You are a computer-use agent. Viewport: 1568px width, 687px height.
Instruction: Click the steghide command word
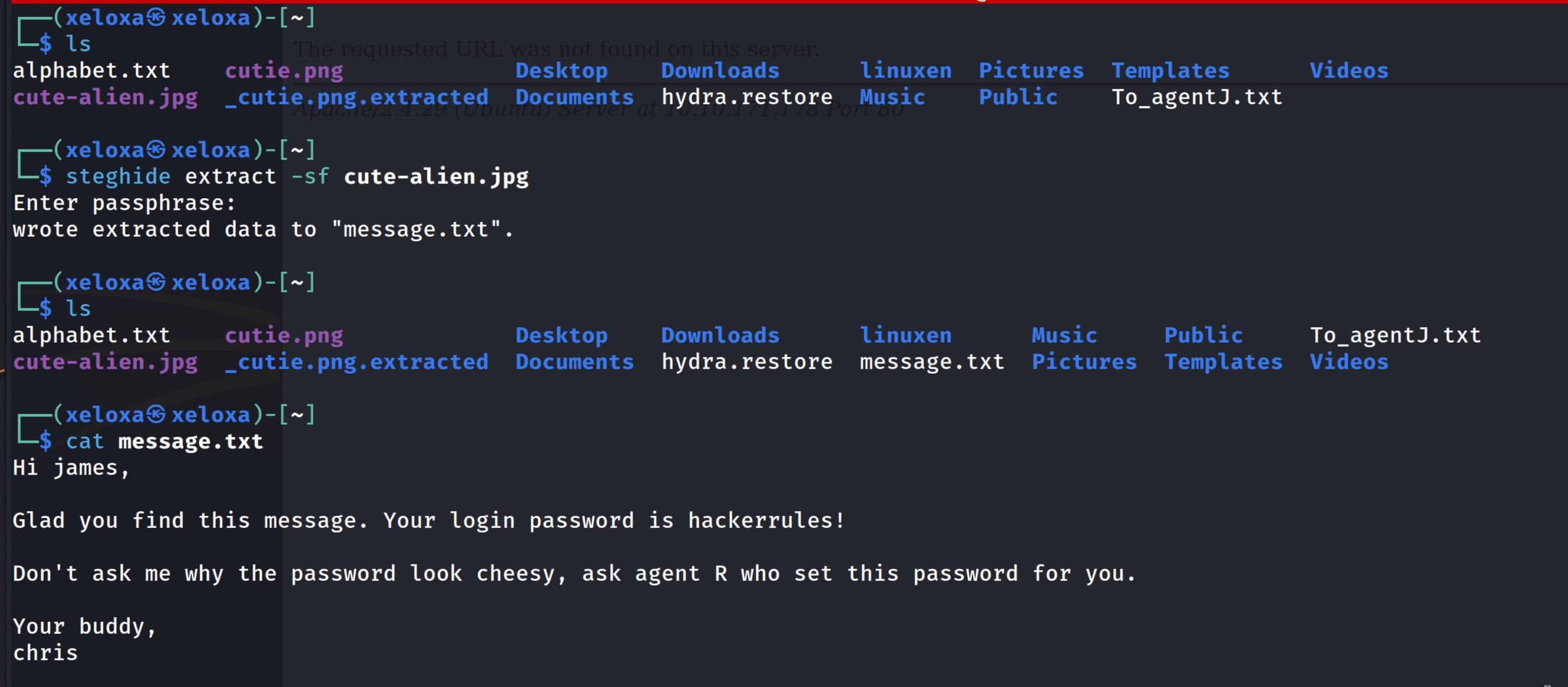pyautogui.click(x=118, y=177)
